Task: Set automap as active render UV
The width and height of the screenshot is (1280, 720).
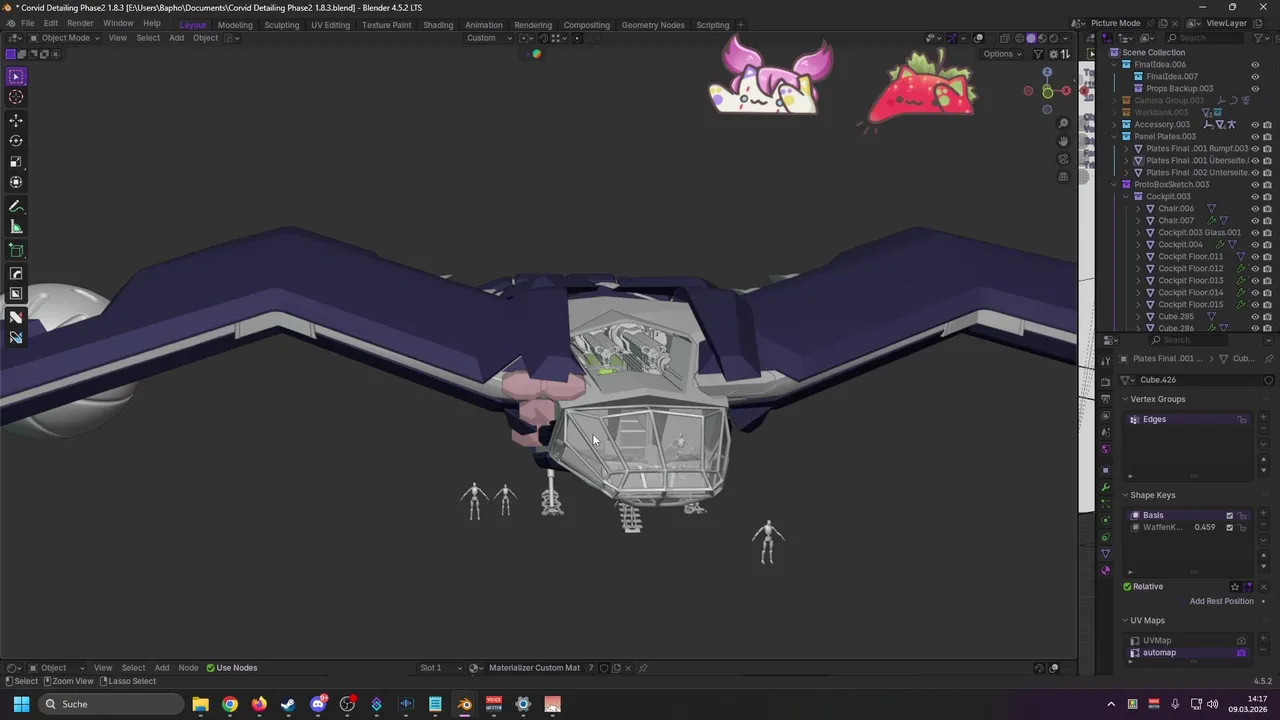Action: coord(1241,653)
